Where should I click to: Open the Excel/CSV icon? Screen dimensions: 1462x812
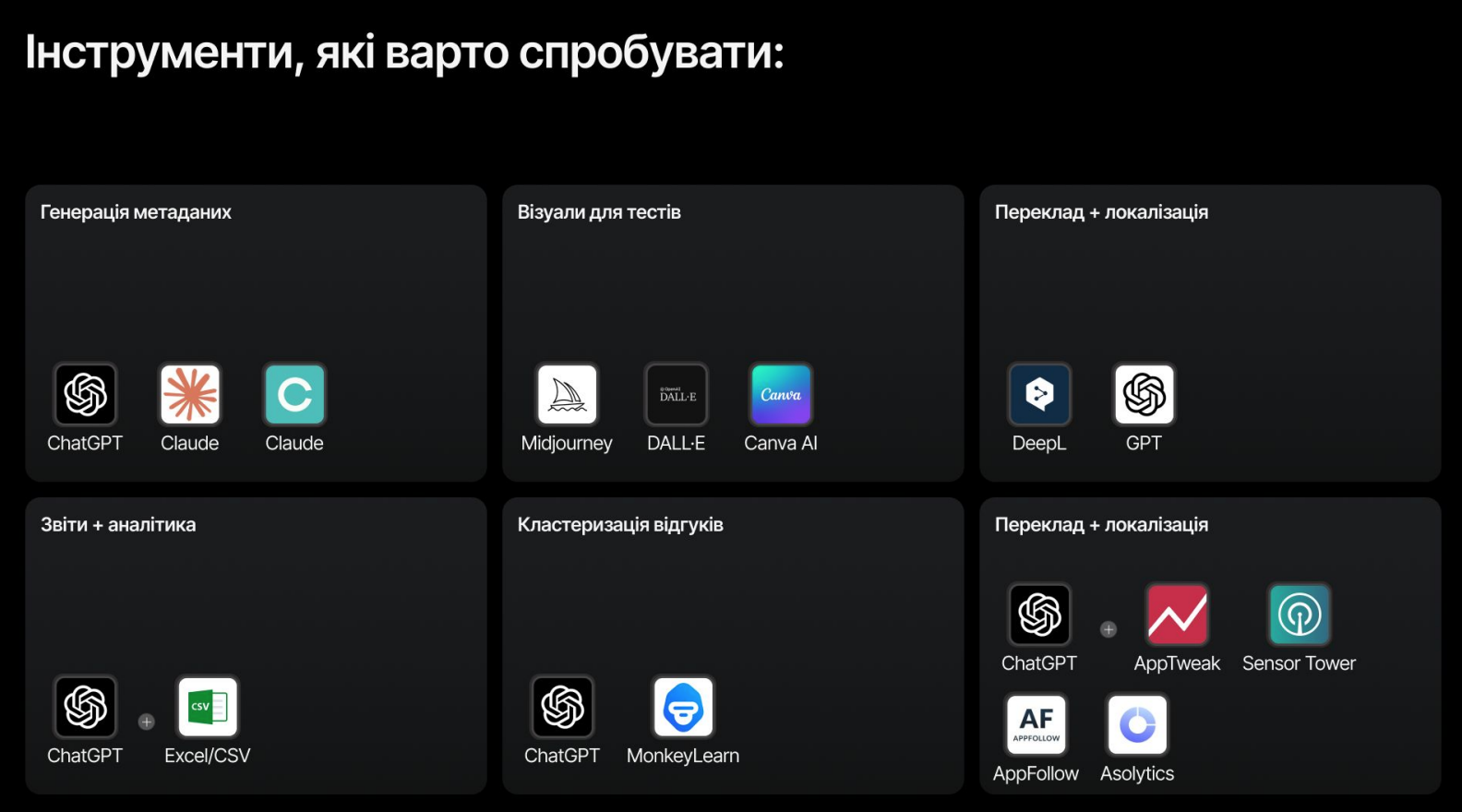[x=208, y=707]
